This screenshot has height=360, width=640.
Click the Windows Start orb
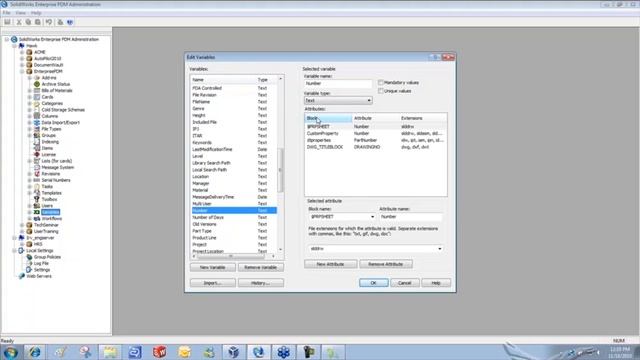coord(11,352)
